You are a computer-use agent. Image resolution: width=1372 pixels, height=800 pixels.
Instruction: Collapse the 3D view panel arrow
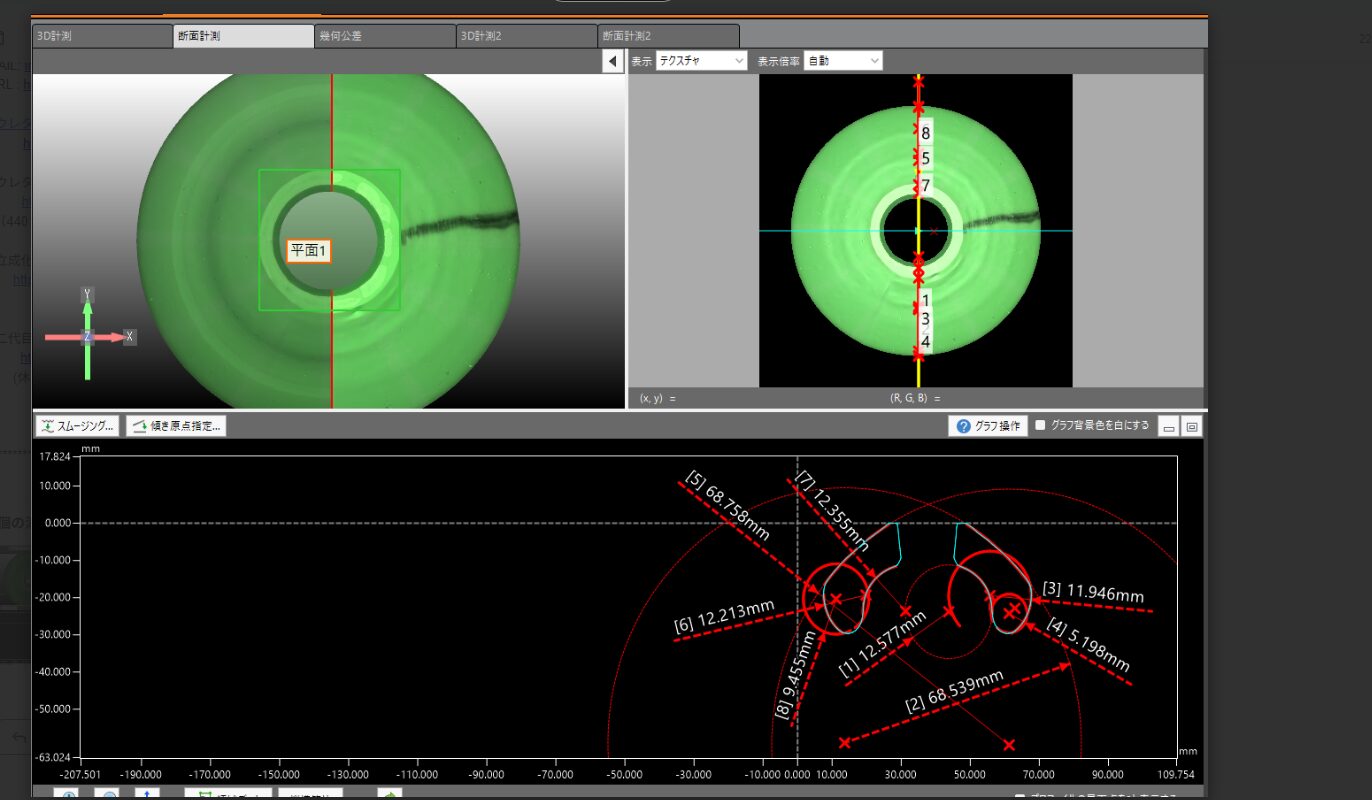613,62
